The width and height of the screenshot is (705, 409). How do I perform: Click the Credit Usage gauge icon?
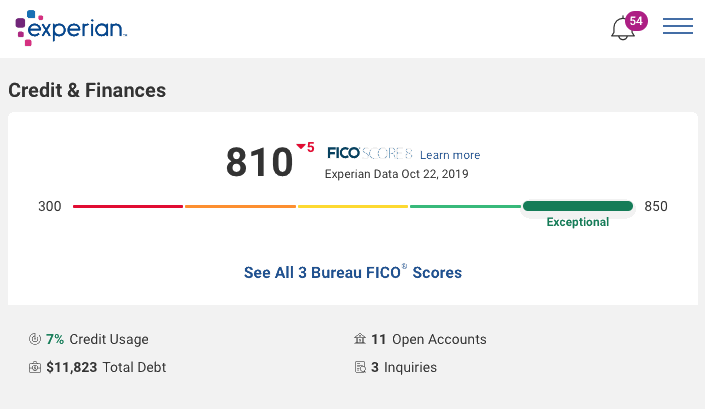[x=35, y=339]
